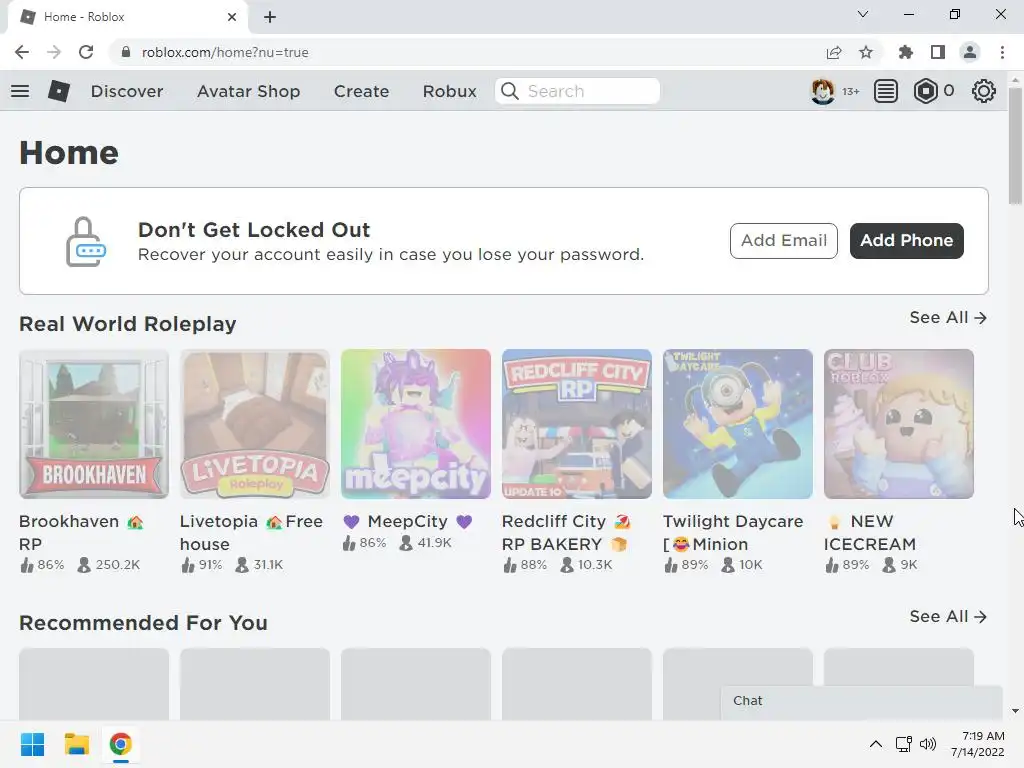Image resolution: width=1024 pixels, height=768 pixels.
Task: Click the Add Phone button
Action: (906, 240)
